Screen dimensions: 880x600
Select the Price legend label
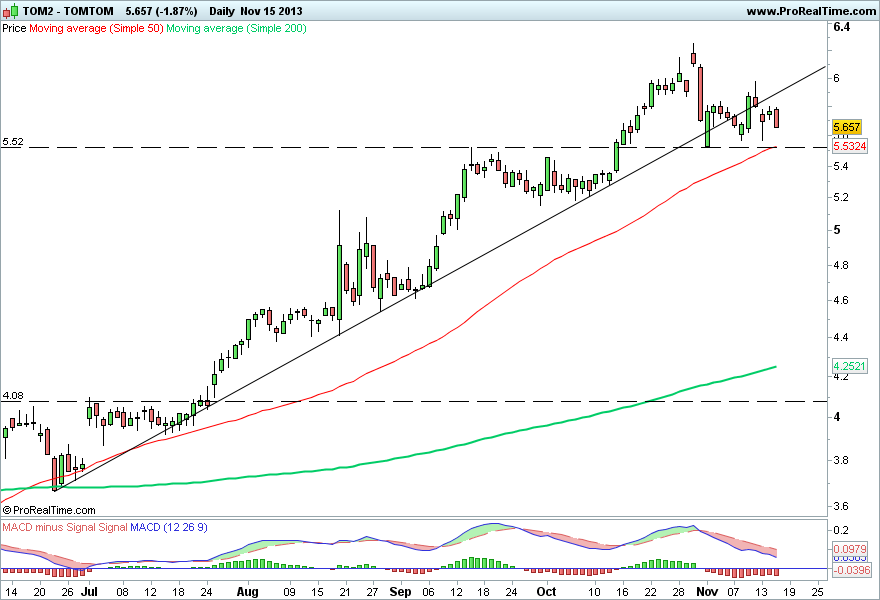(x=14, y=28)
